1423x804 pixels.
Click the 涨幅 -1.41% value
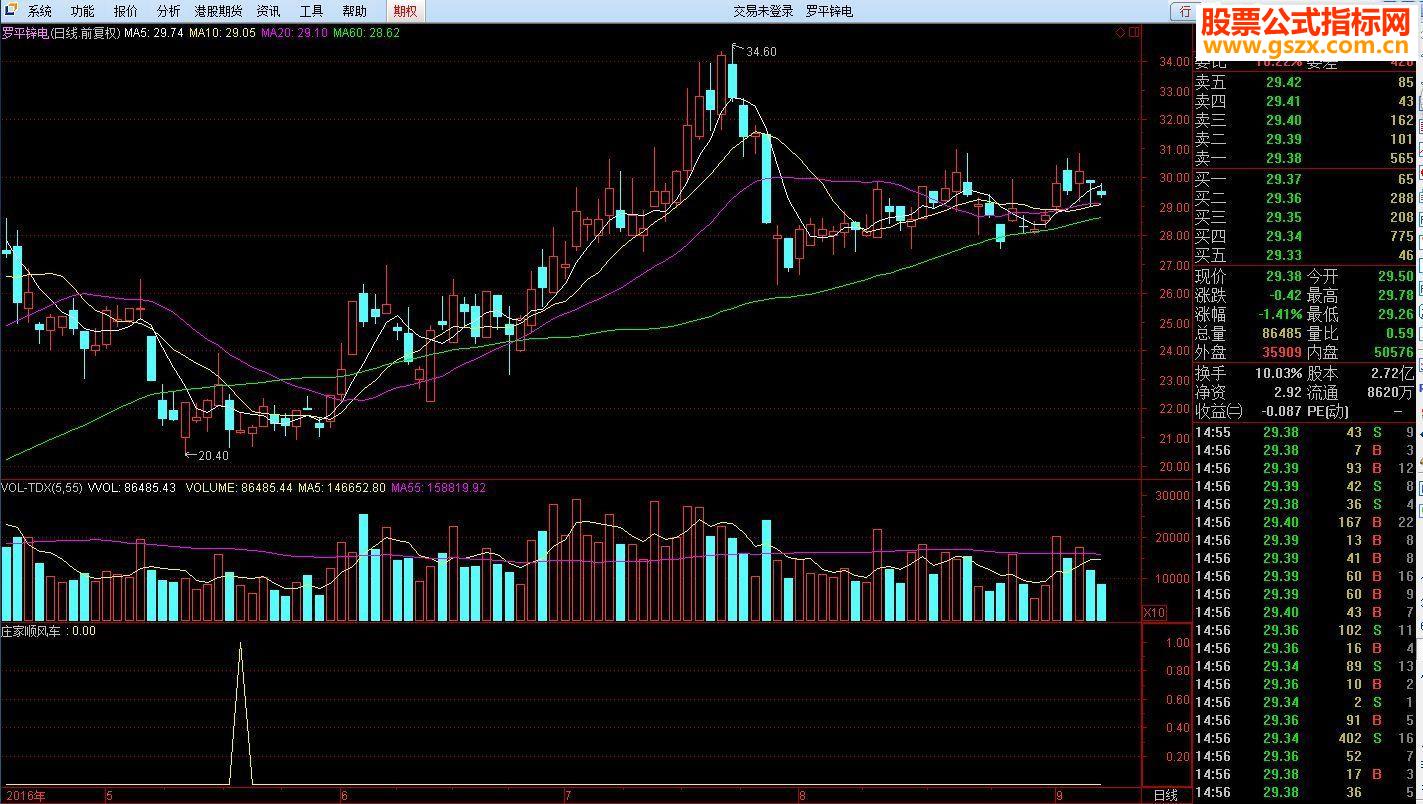click(x=1278, y=315)
